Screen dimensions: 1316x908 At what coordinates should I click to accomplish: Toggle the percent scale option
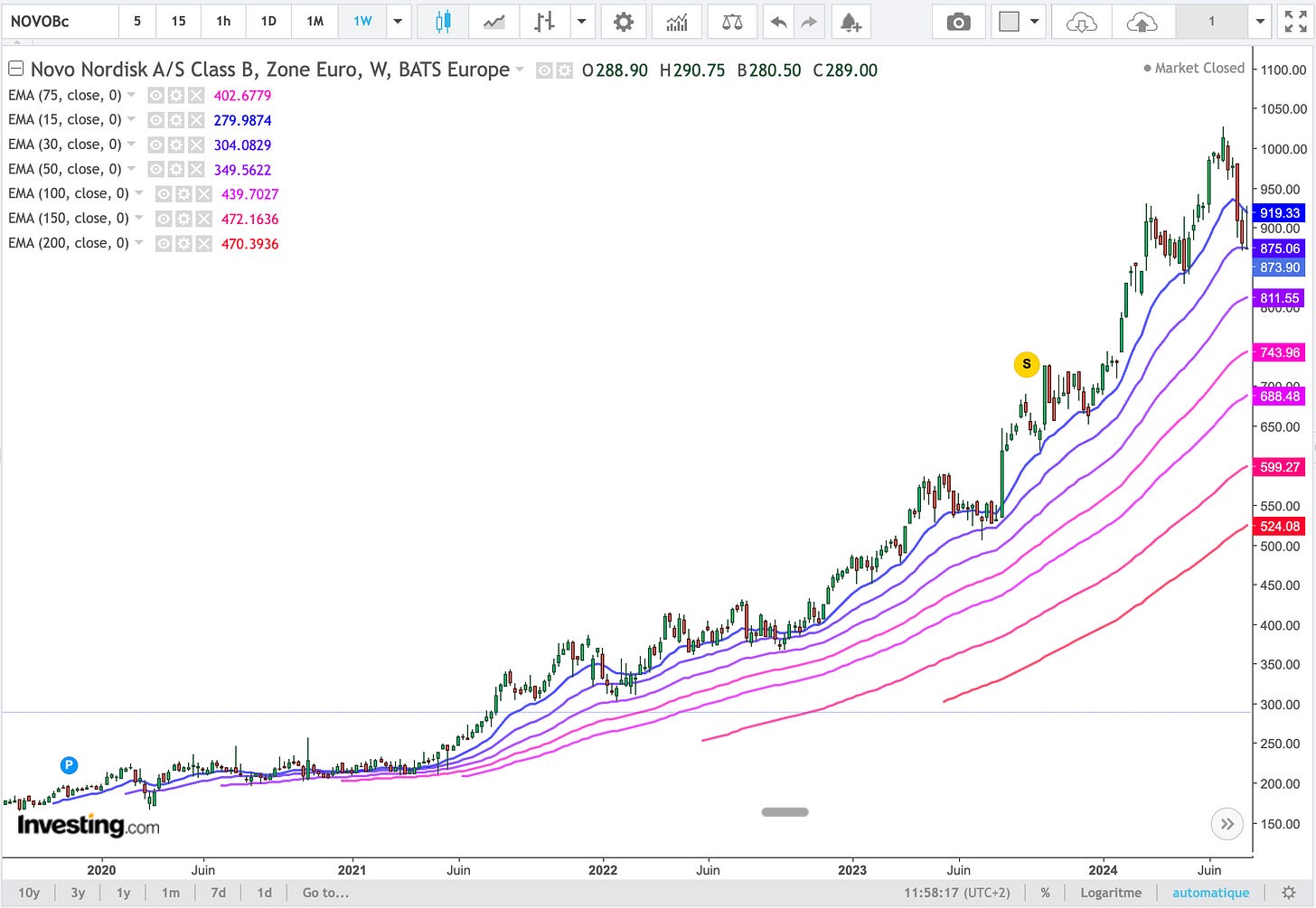tap(1045, 893)
